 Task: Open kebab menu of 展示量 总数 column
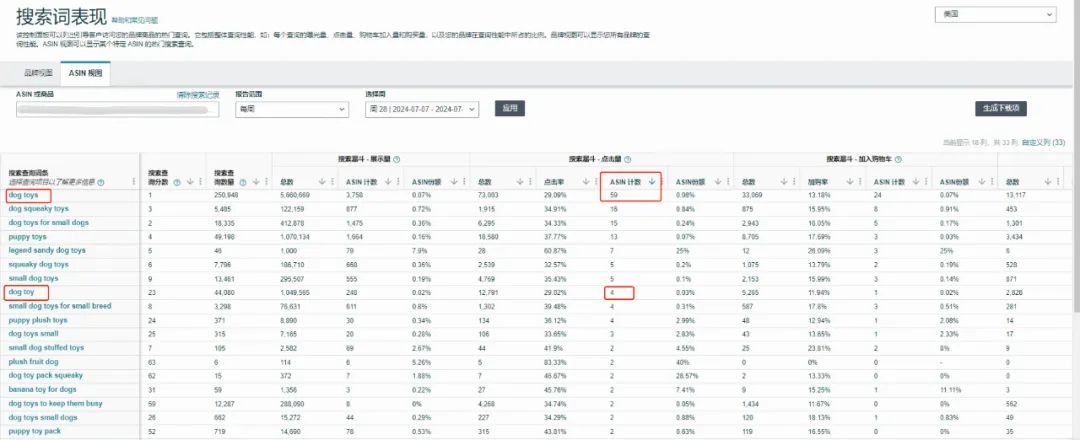pos(333,182)
